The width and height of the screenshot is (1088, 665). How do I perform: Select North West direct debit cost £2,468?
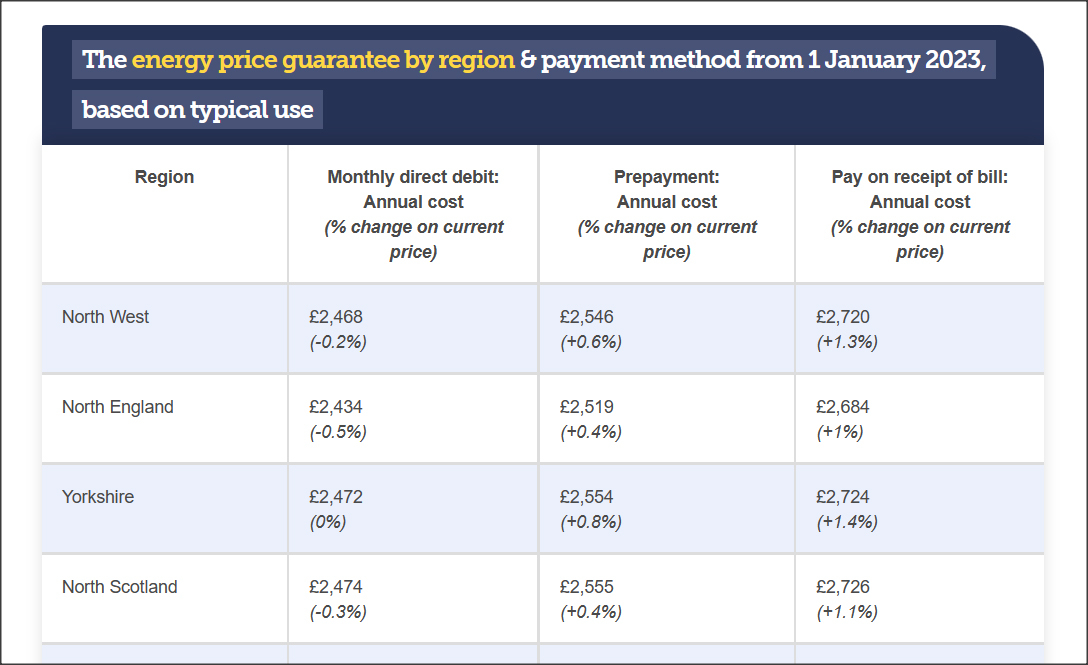336,317
